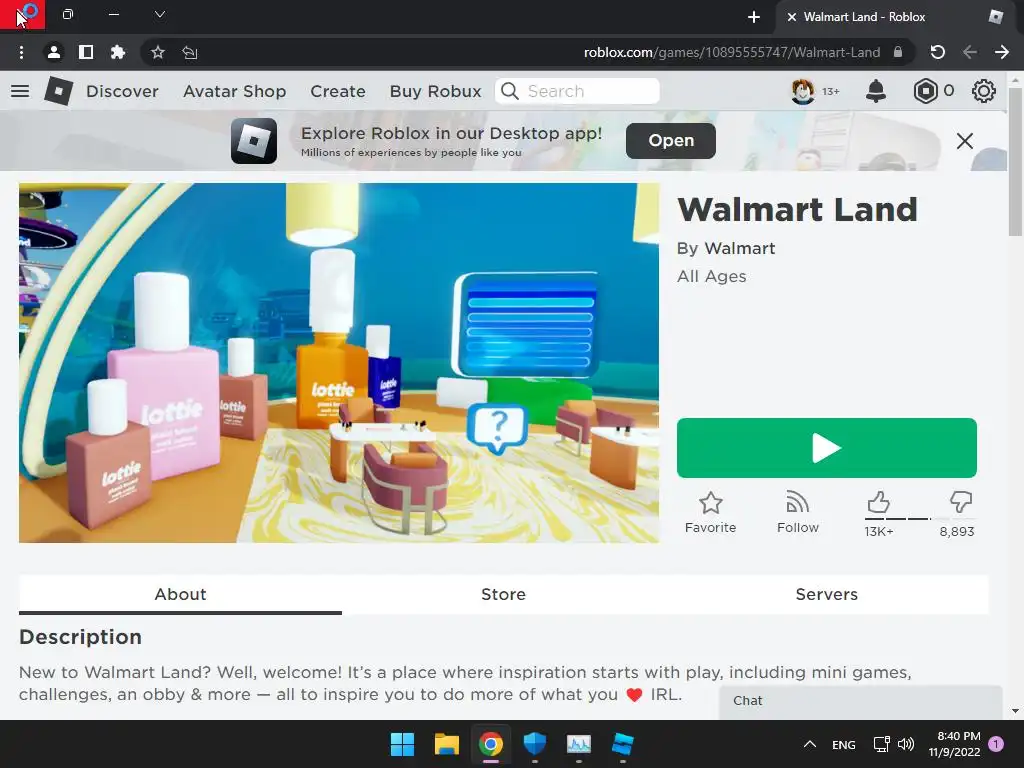
Task: Open the tab search chevron dropdown
Action: point(160,14)
